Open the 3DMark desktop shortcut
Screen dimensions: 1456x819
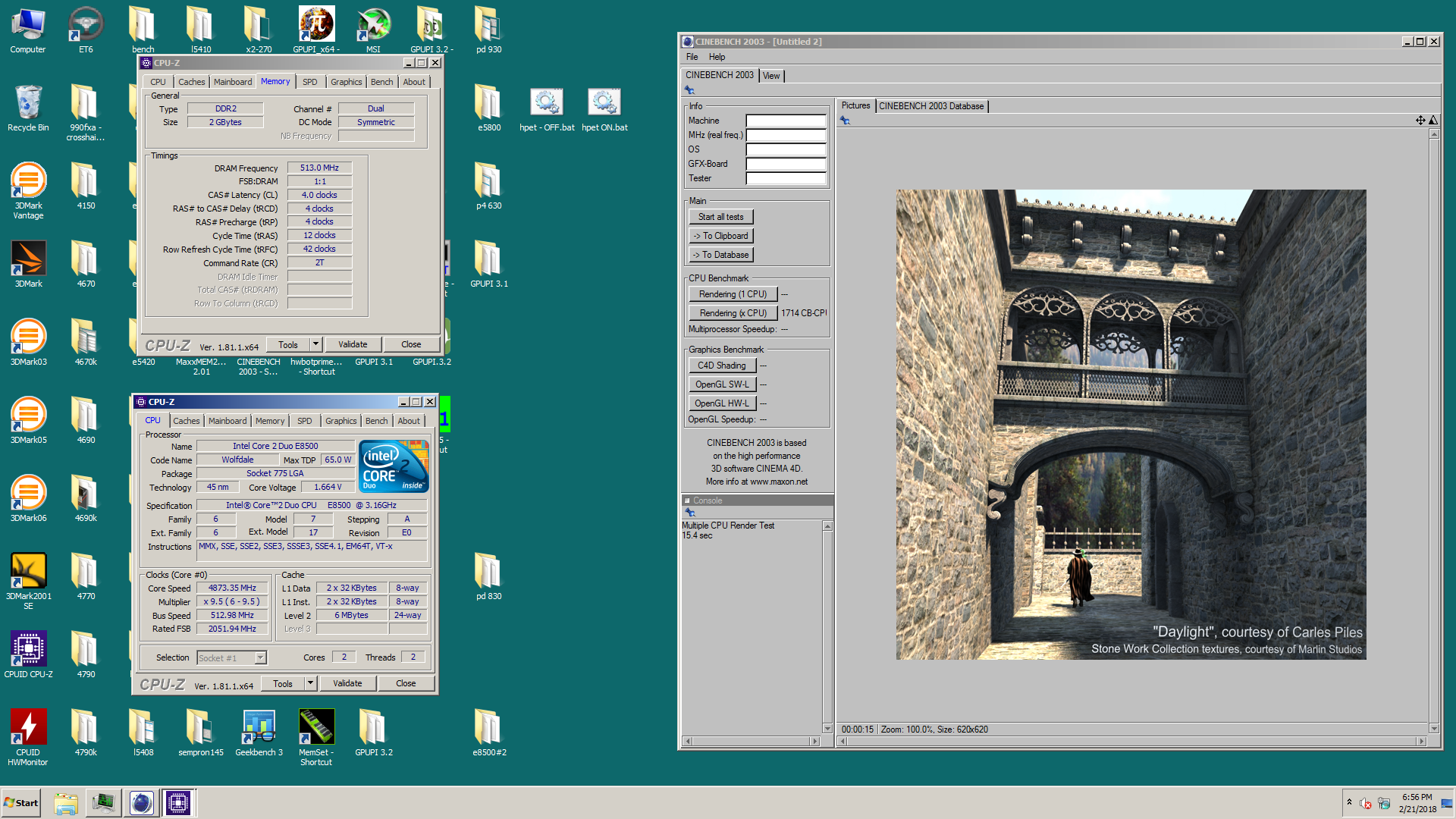28,265
